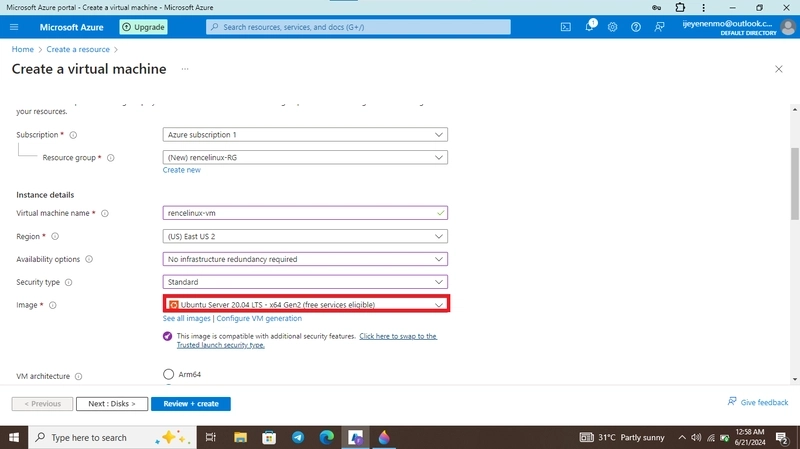The width and height of the screenshot is (800, 449).
Task: Click the Virtual machine name input field
Action: [x=305, y=213]
